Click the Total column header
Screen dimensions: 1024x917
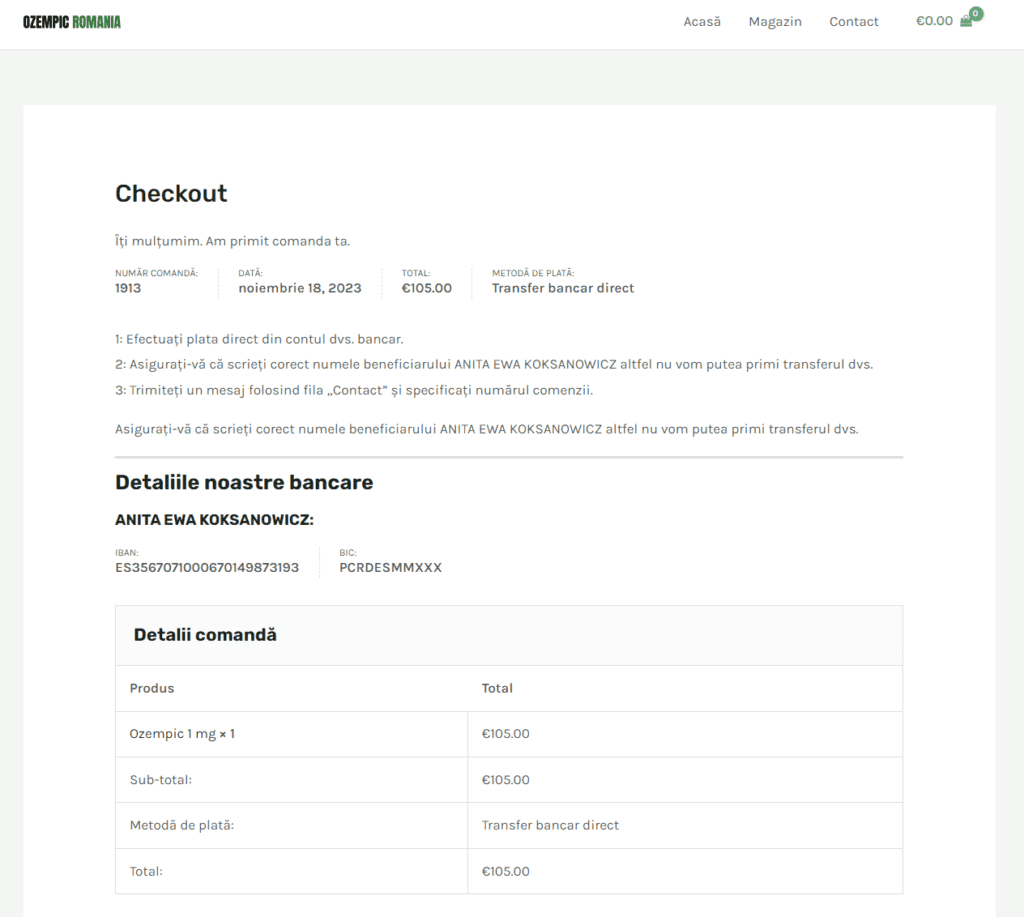pyautogui.click(x=497, y=688)
